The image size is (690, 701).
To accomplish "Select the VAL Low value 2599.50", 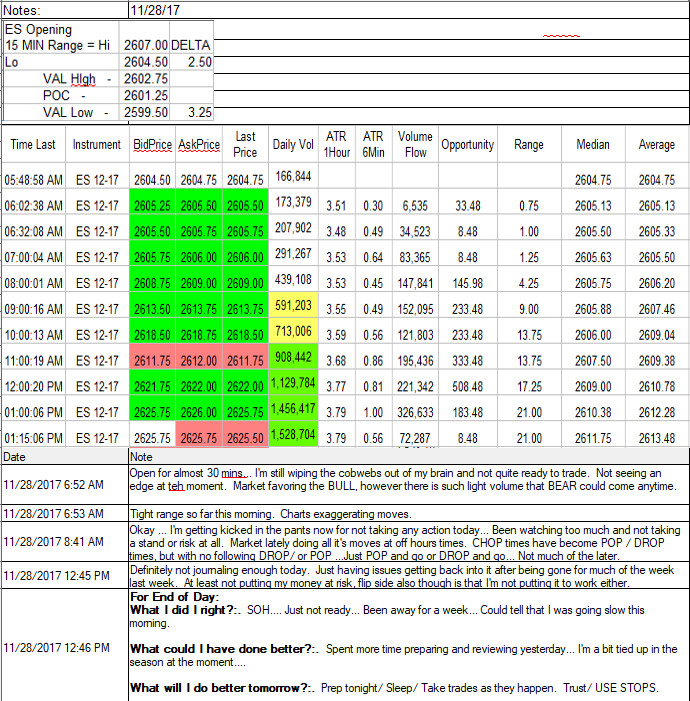I will tap(144, 113).
